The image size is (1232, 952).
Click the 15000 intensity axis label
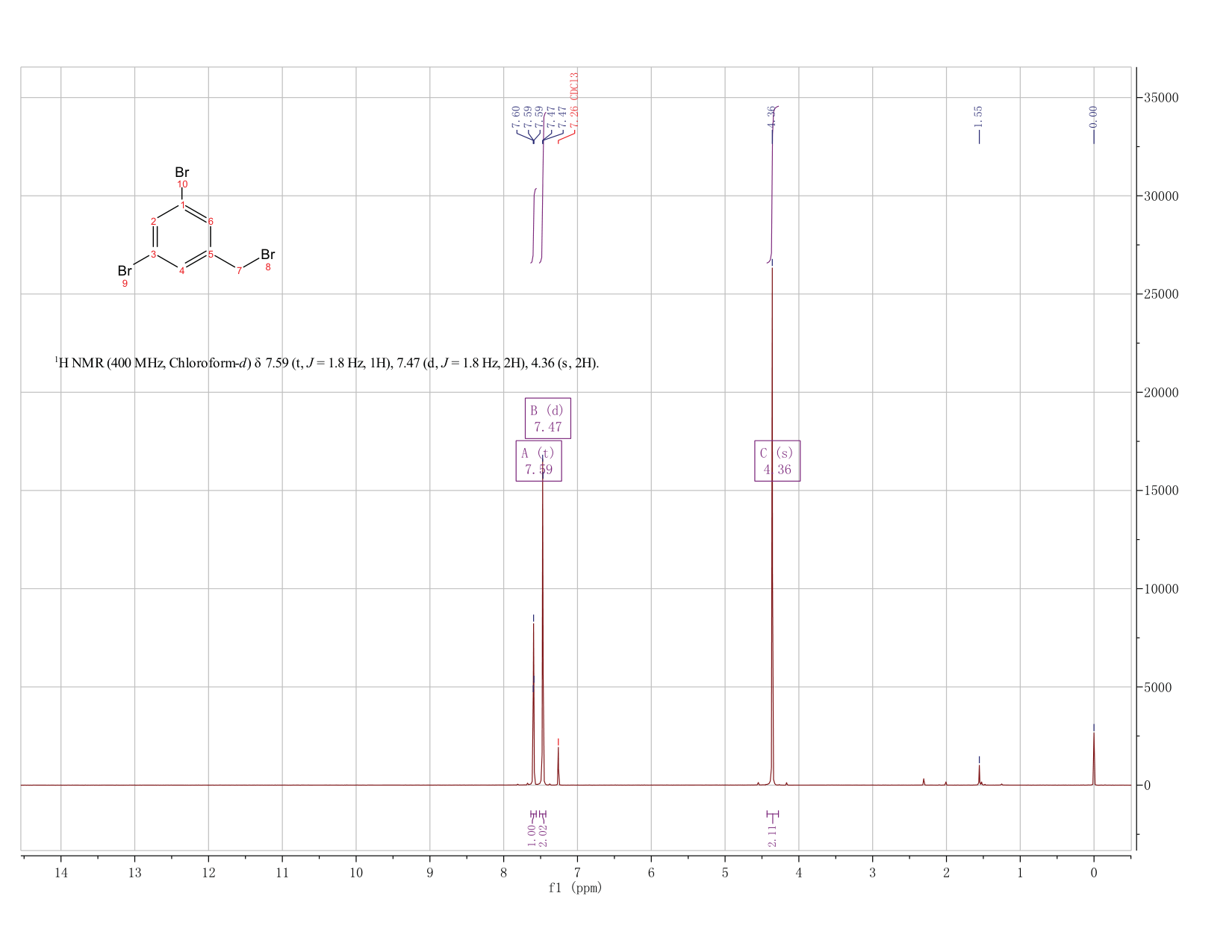coord(1161,491)
